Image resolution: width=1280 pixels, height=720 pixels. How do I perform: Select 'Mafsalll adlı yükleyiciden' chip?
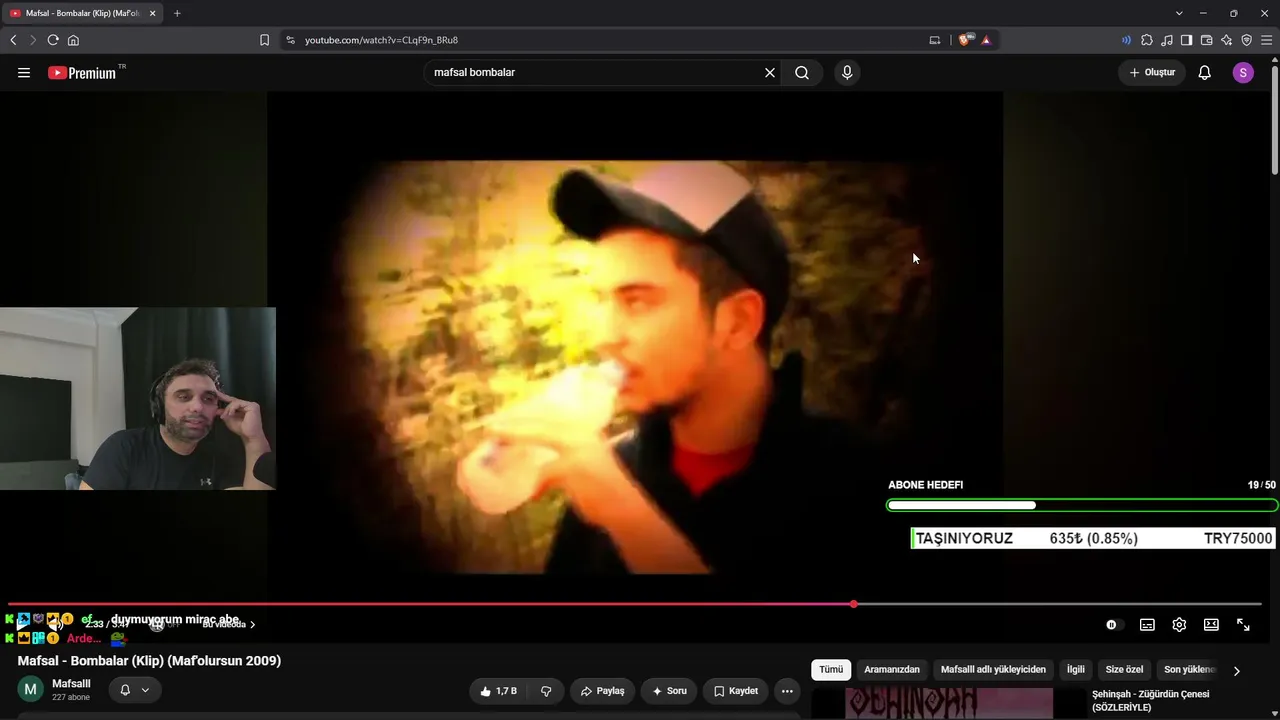(x=993, y=670)
